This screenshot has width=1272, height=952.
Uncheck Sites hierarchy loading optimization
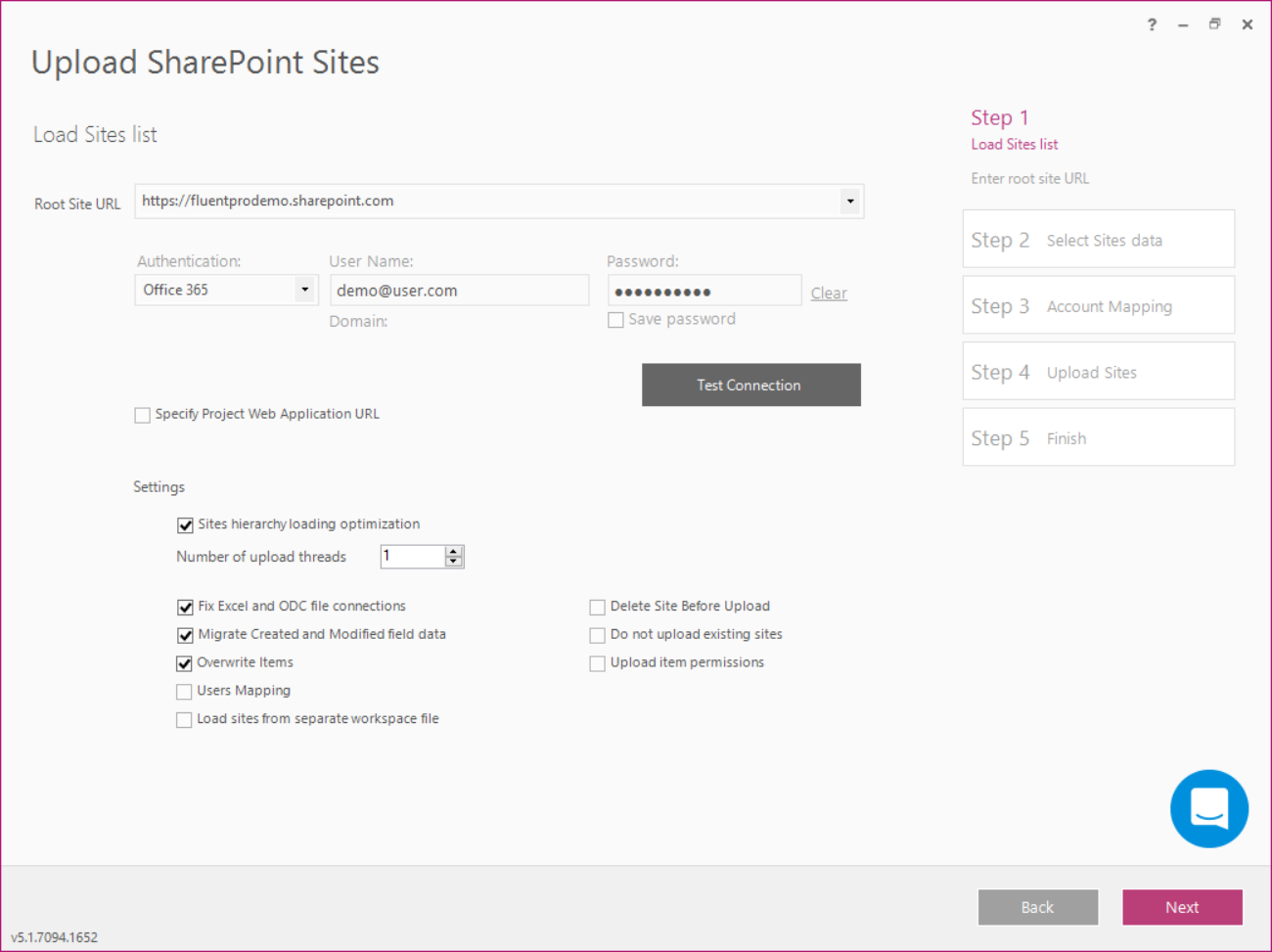(x=185, y=525)
